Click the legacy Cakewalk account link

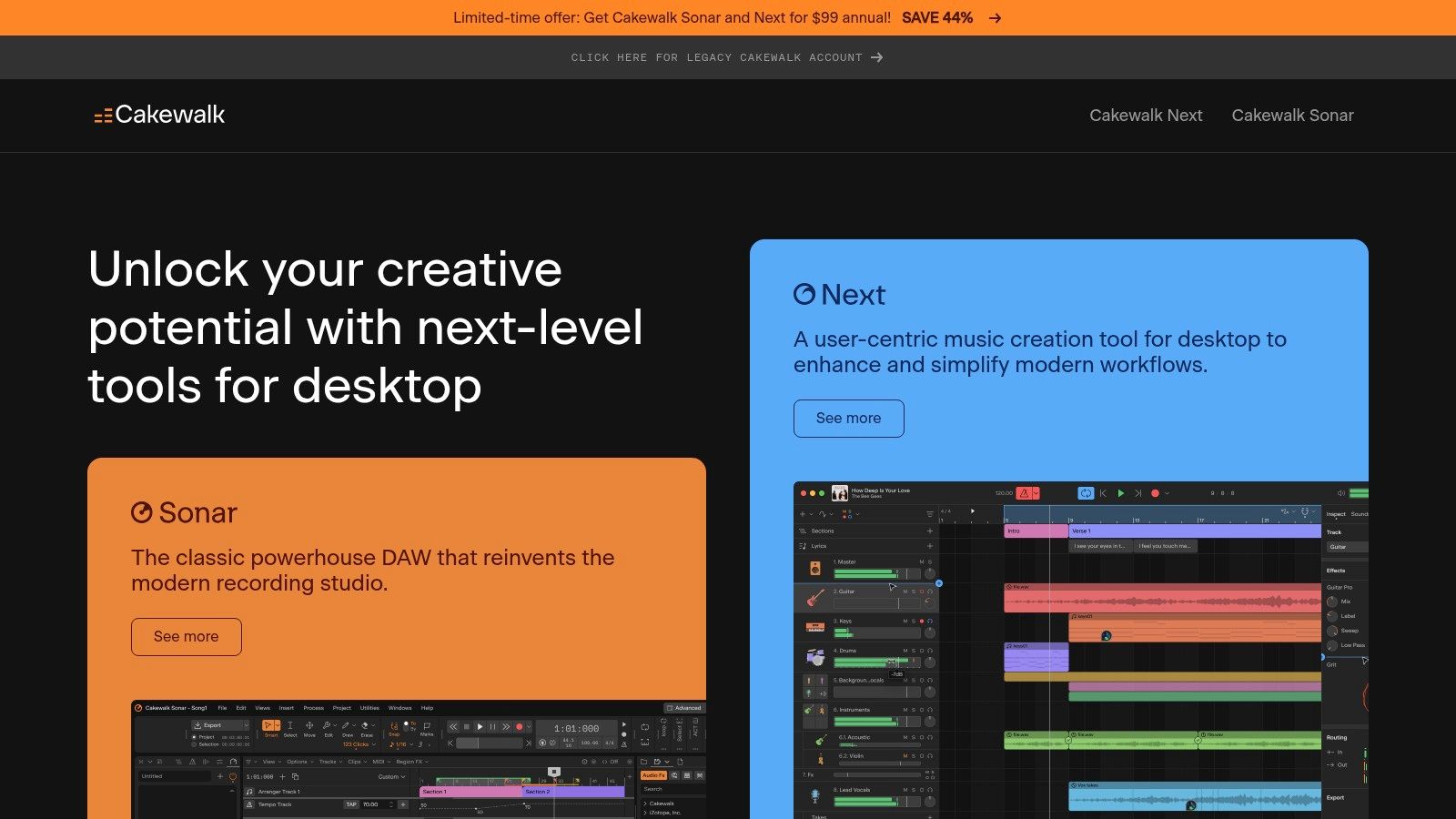(727, 57)
